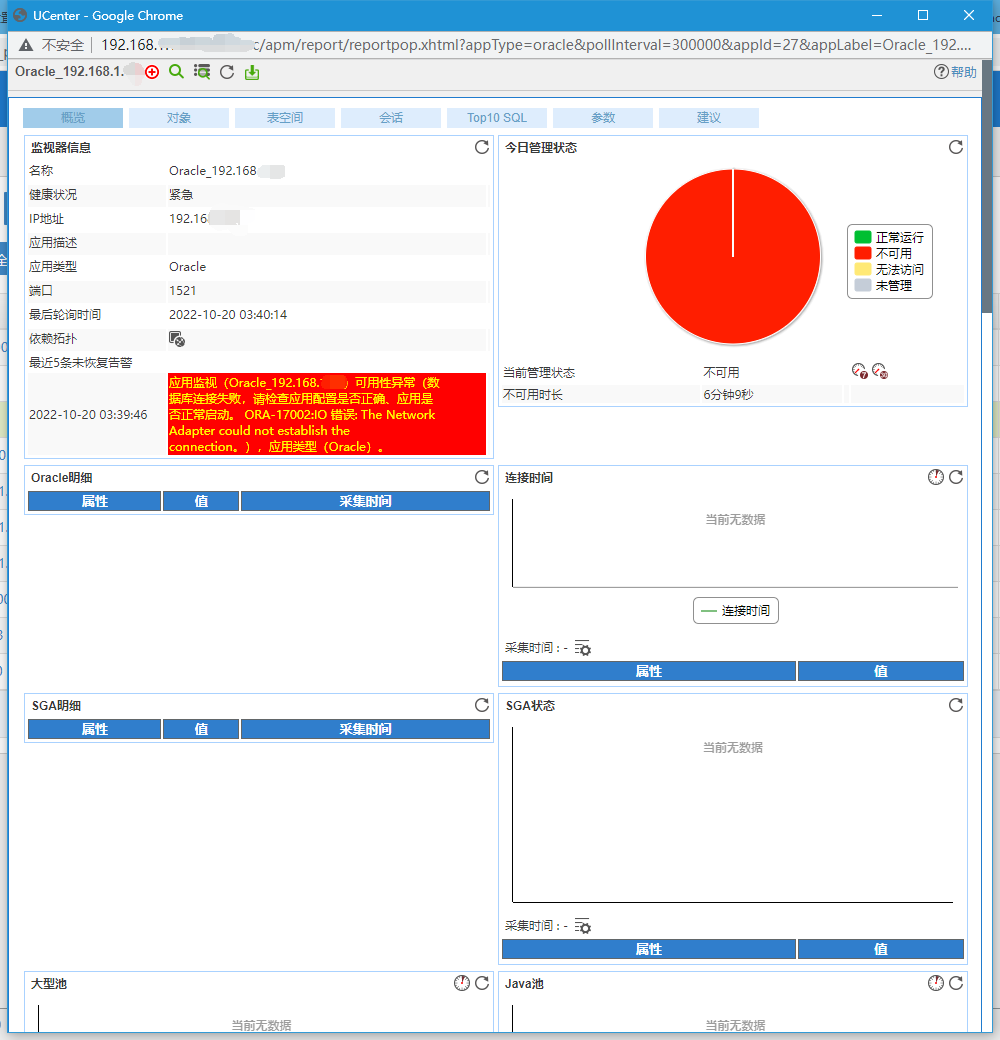This screenshot has width=1000, height=1040.
Task: Click the green magnifier search icon
Action: point(176,72)
